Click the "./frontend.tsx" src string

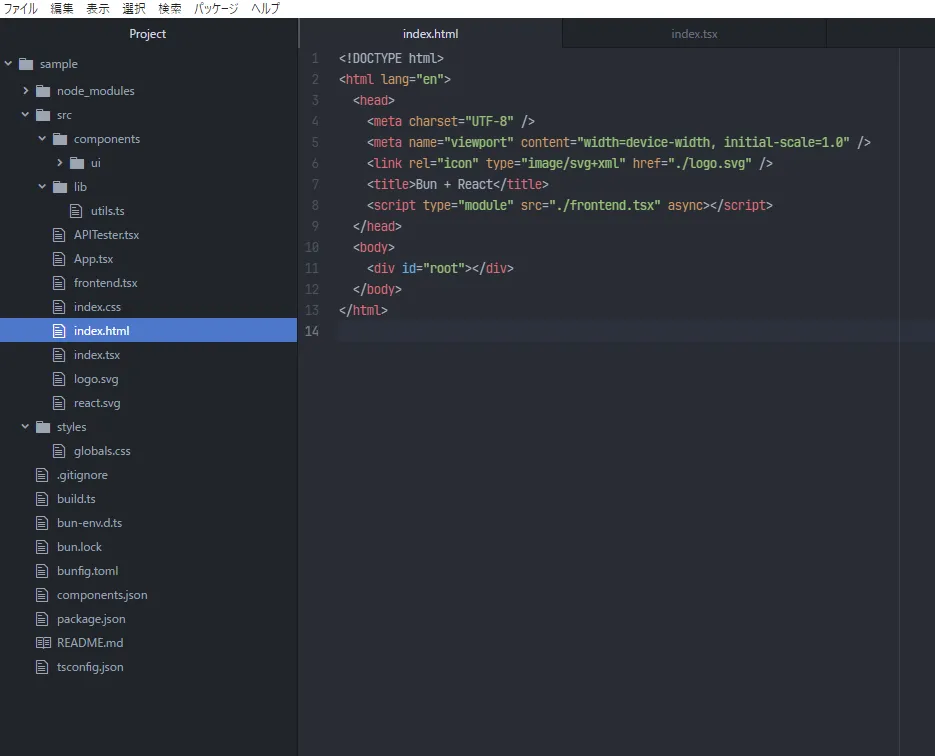(605, 205)
